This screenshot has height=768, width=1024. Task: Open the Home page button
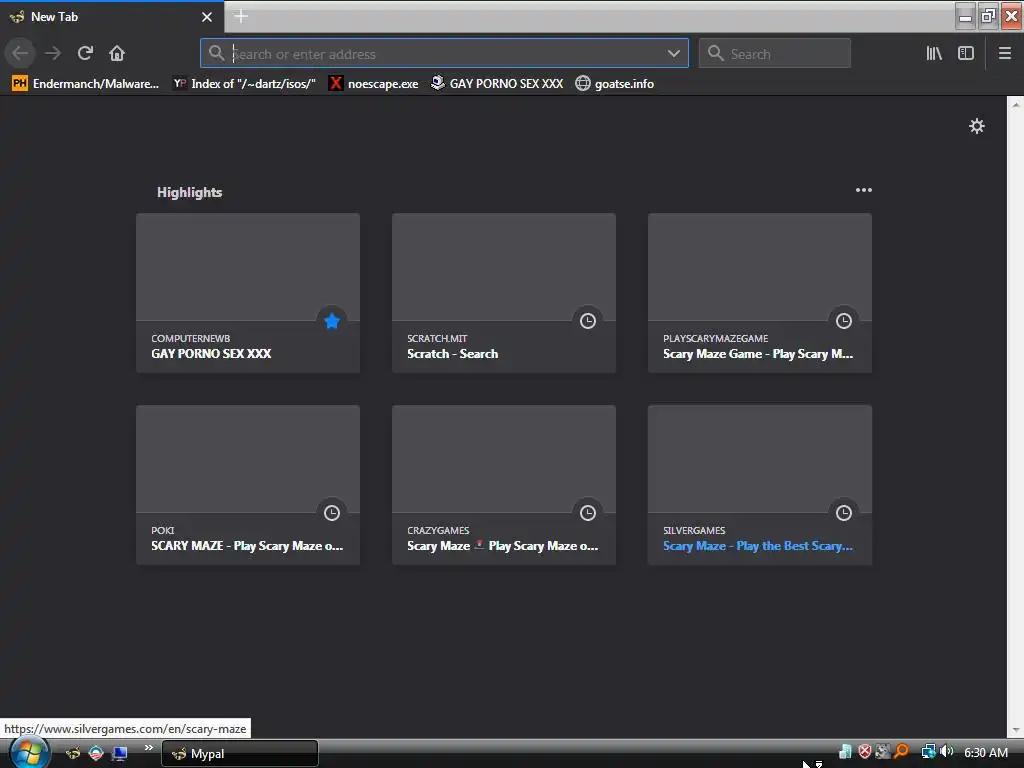(x=117, y=53)
